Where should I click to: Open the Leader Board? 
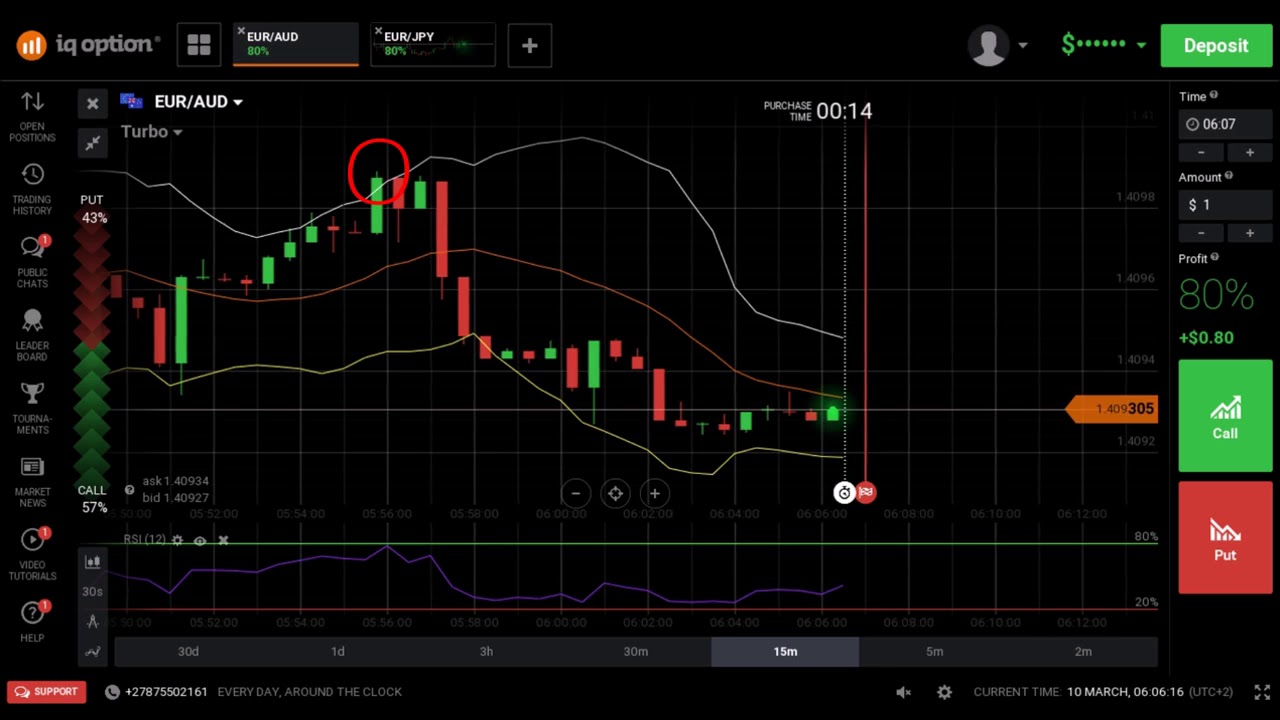(32, 336)
